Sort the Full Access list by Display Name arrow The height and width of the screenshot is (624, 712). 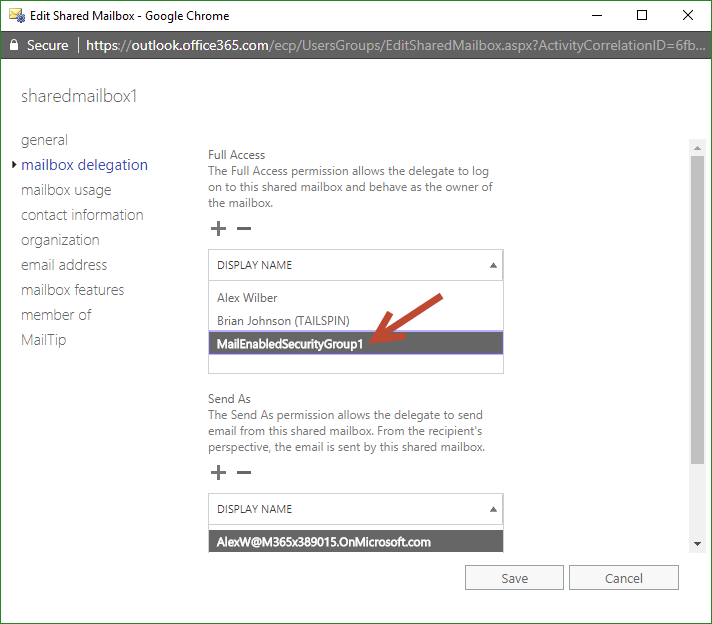(492, 265)
